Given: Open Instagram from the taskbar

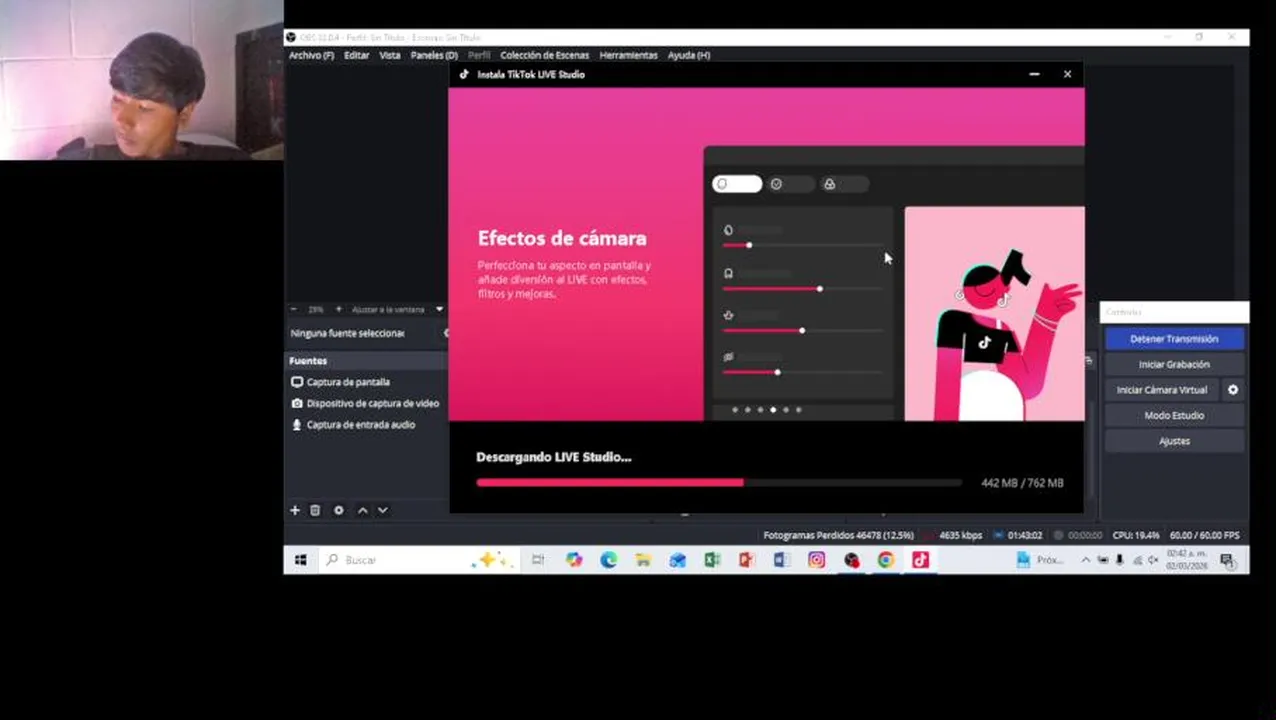Looking at the screenshot, I should click(x=817, y=560).
